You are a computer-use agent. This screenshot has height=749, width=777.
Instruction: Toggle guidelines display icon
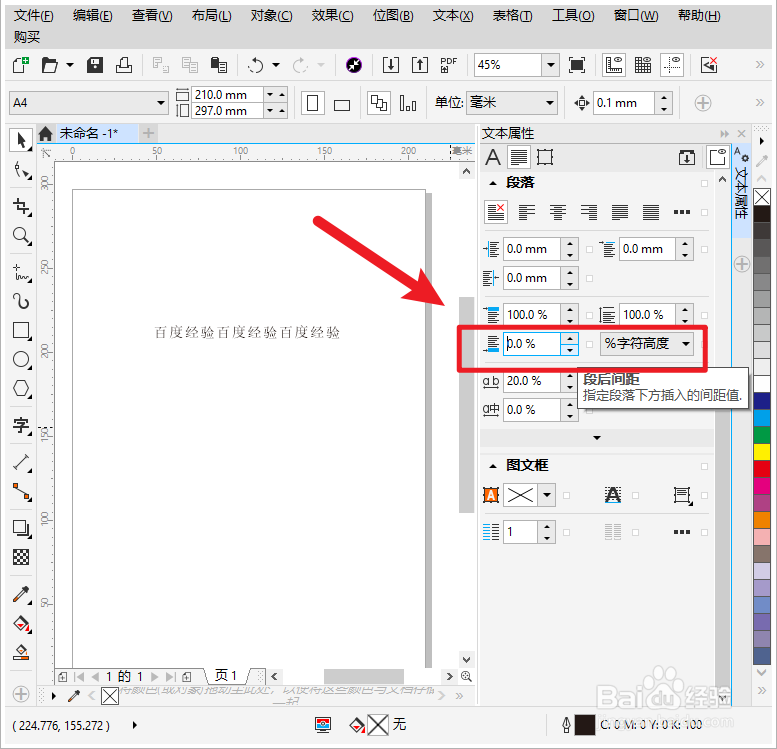tap(672, 65)
